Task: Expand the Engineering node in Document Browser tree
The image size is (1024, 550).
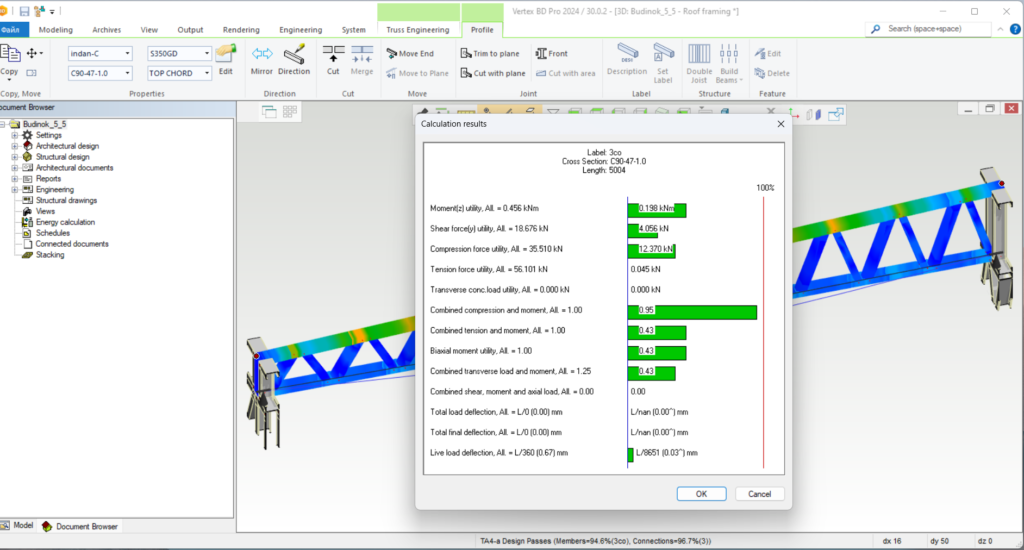Action: (14, 189)
